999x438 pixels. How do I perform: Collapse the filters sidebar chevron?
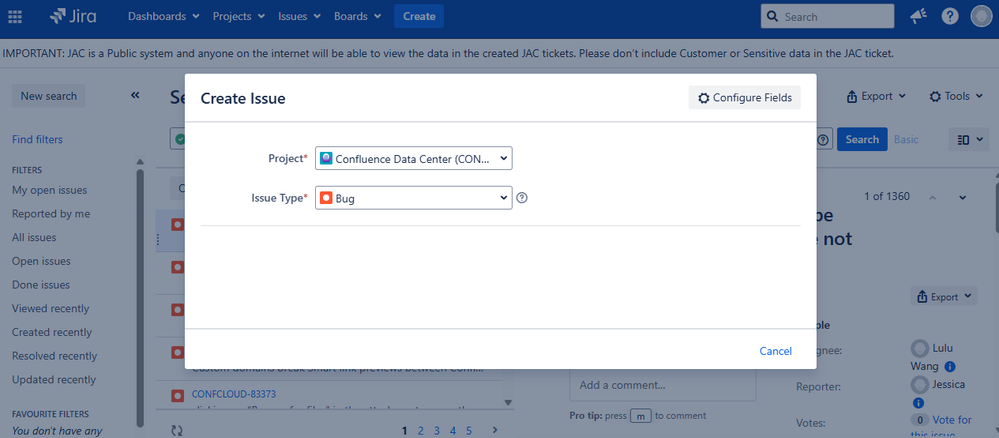pyautogui.click(x=135, y=96)
